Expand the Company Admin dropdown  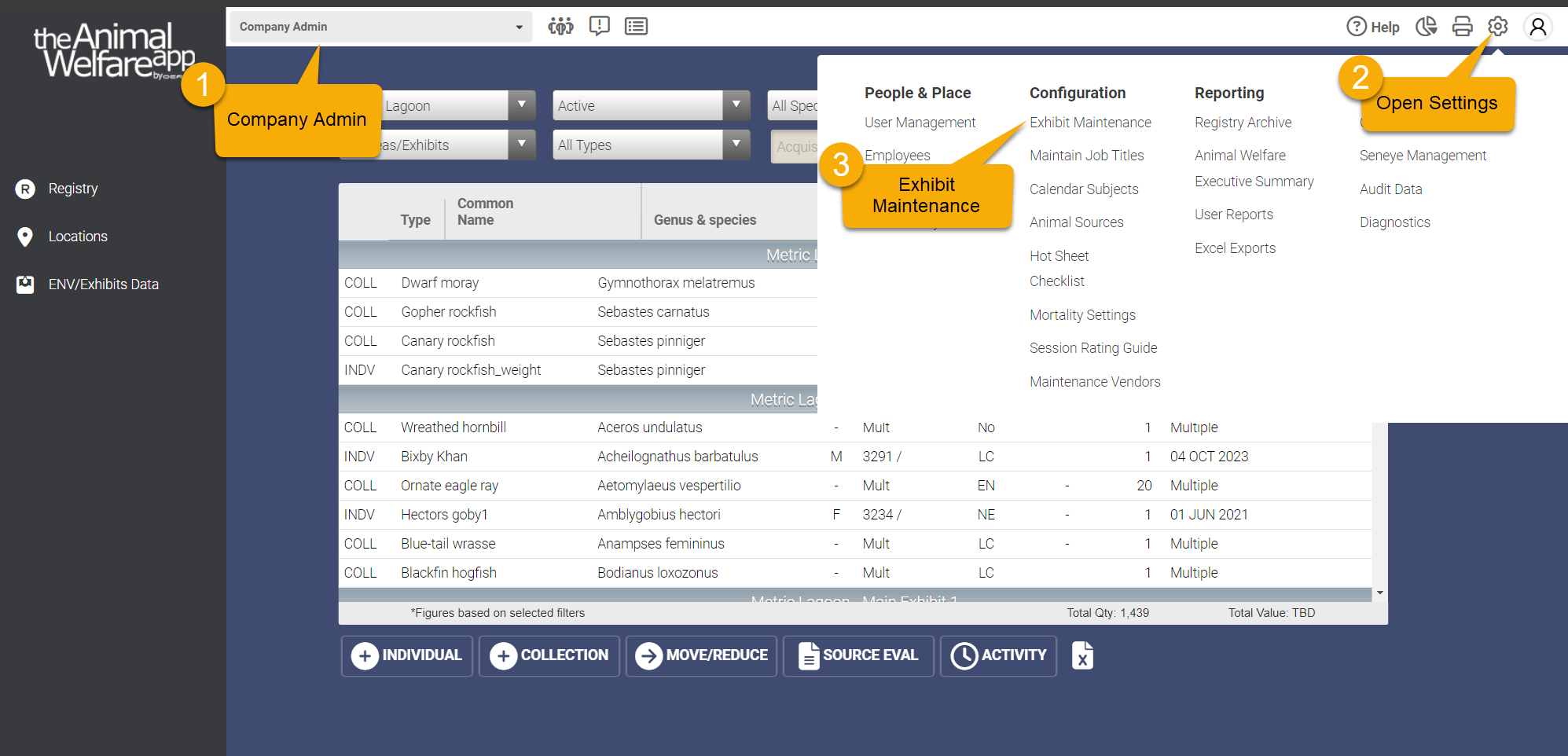pos(380,26)
